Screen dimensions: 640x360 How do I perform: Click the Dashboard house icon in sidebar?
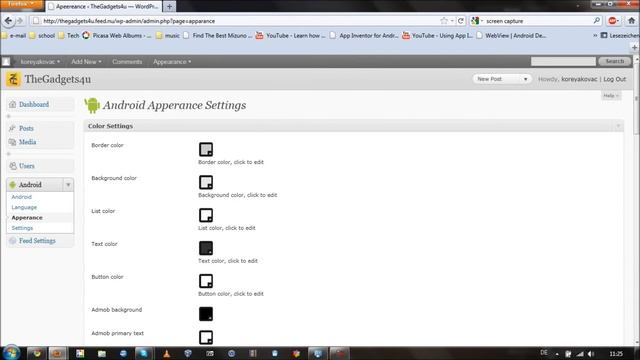point(12,104)
